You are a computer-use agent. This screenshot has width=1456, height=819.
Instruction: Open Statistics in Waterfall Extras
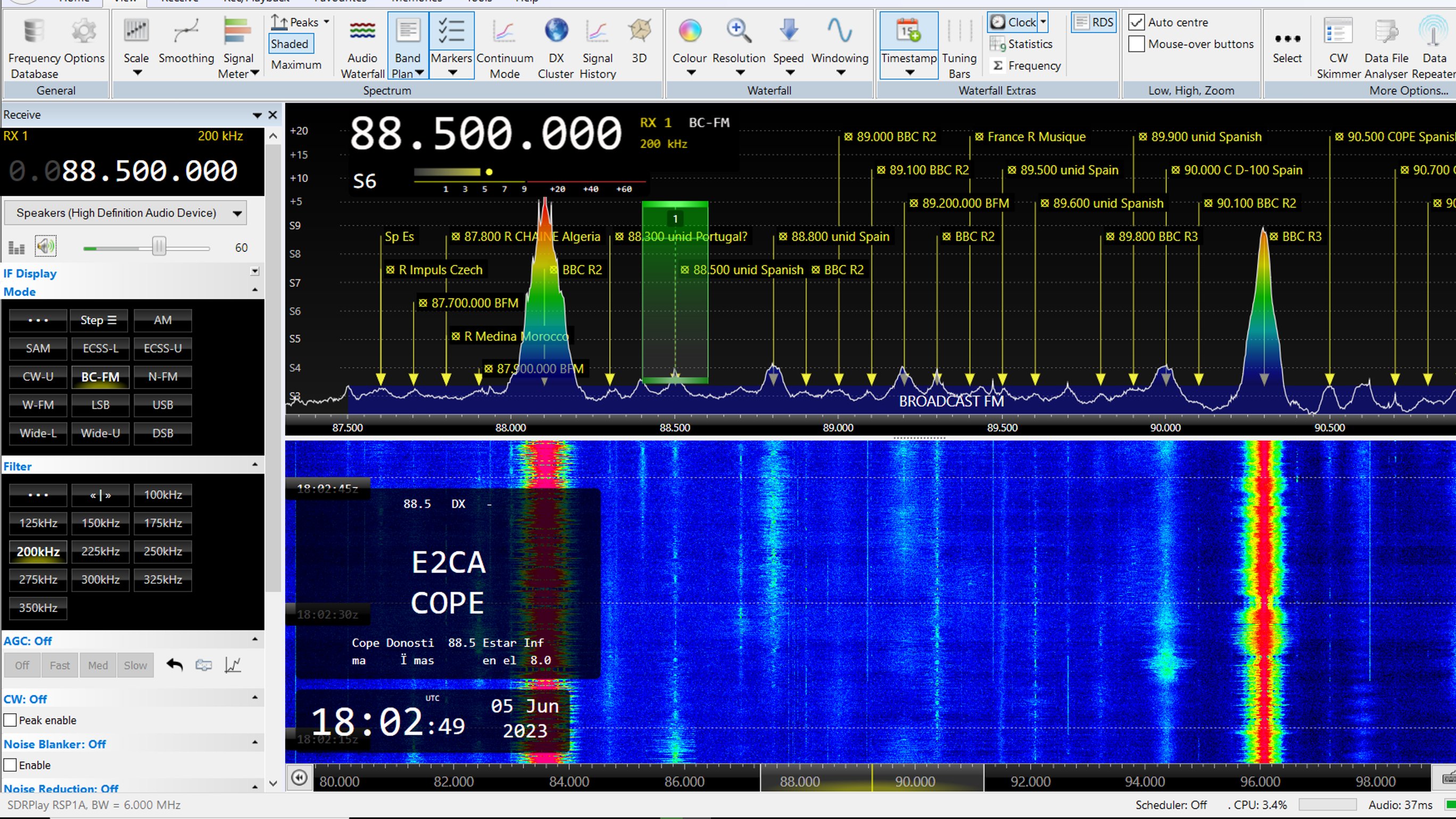[1022, 44]
